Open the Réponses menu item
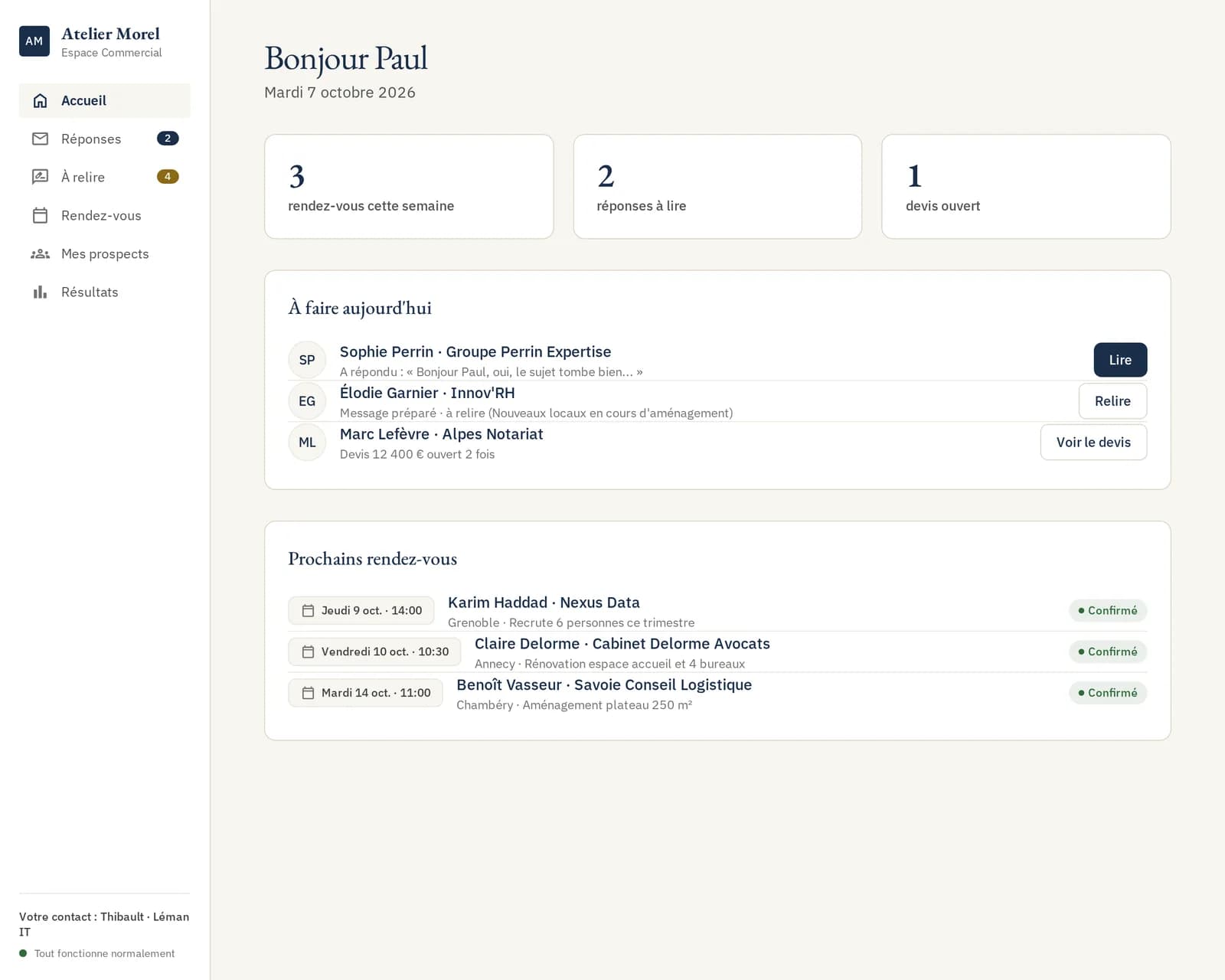1225x980 pixels. click(105, 139)
